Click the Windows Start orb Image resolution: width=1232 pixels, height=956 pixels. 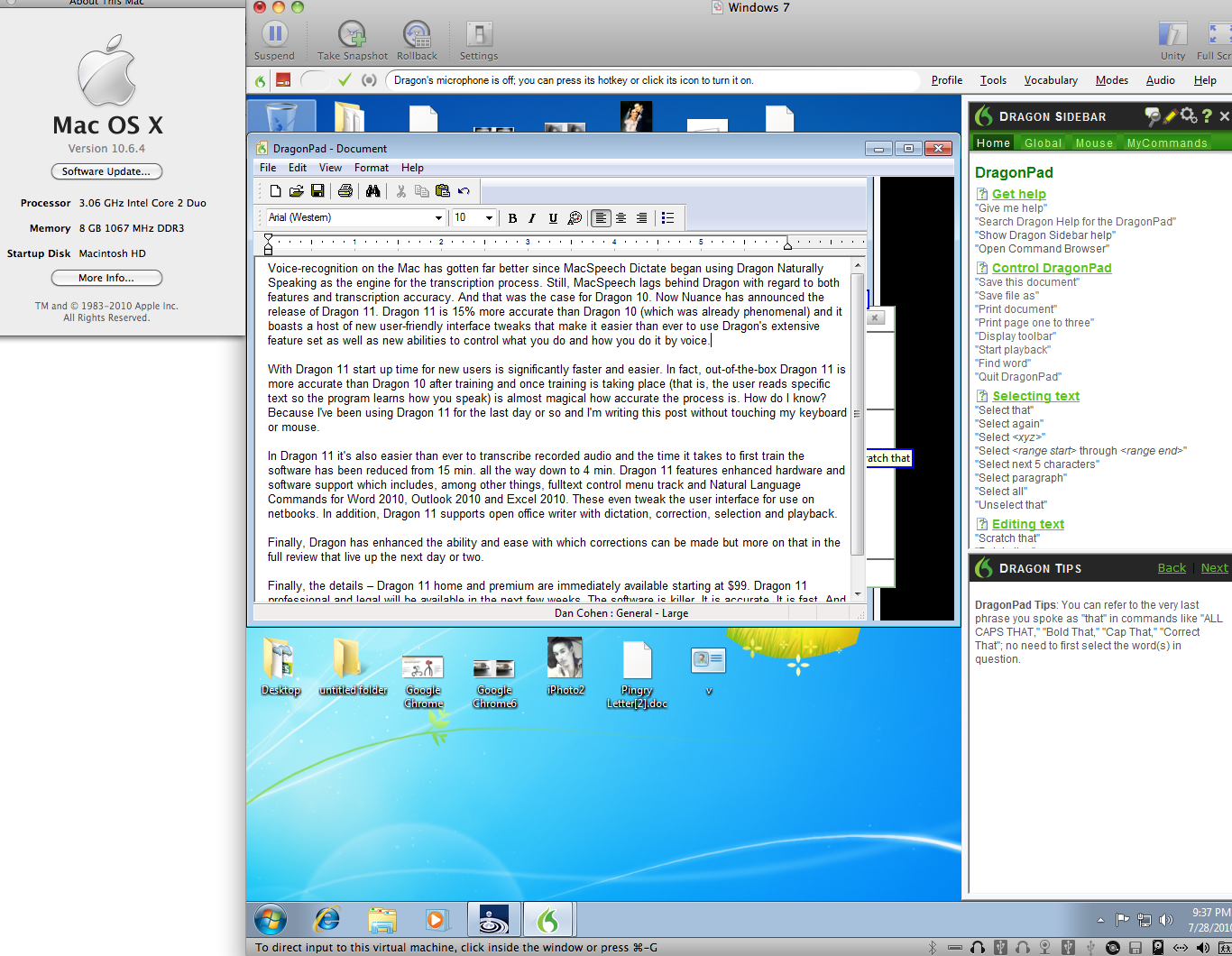click(x=271, y=920)
